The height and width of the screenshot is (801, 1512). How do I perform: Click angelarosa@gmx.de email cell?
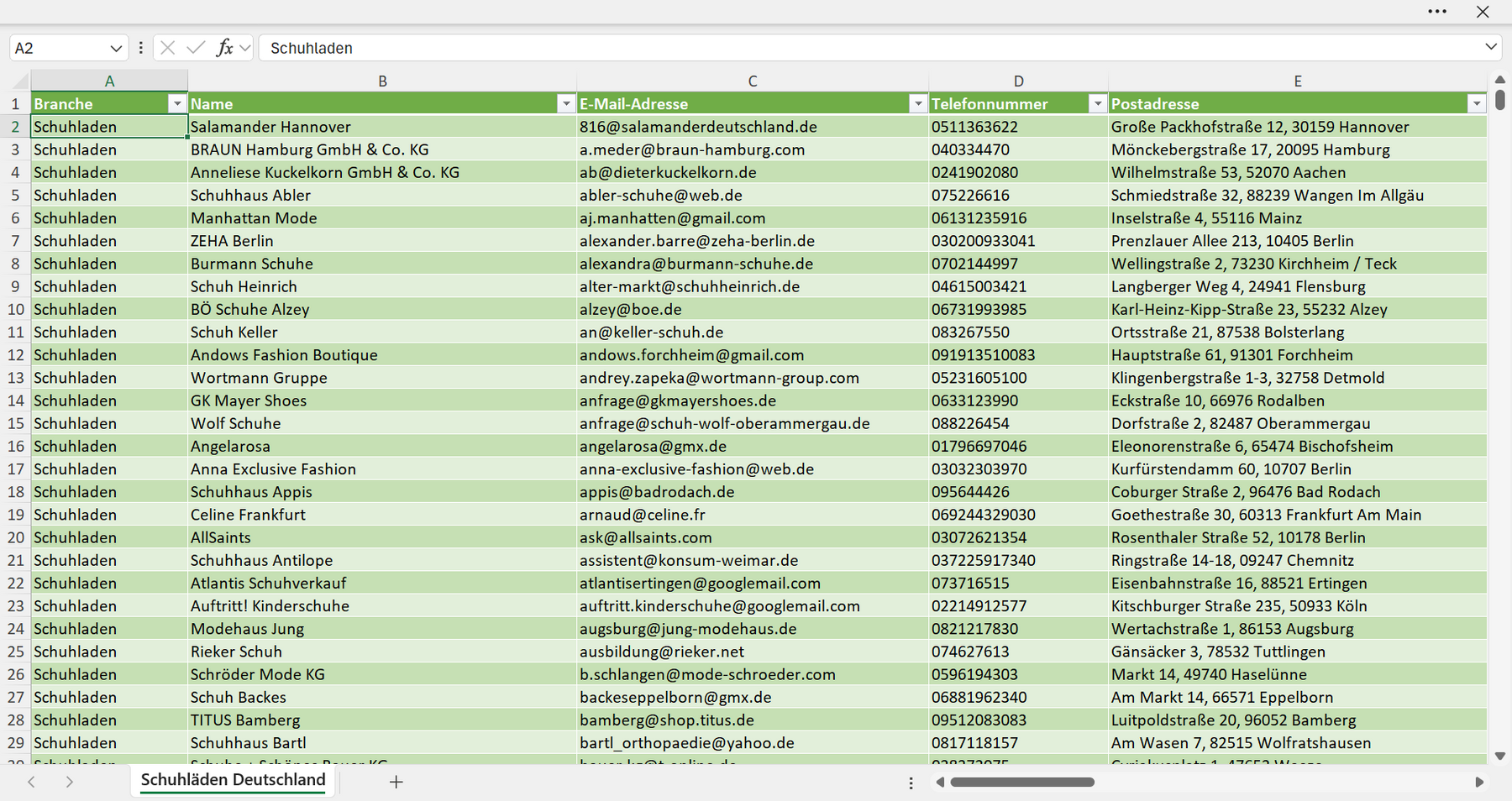tap(753, 446)
